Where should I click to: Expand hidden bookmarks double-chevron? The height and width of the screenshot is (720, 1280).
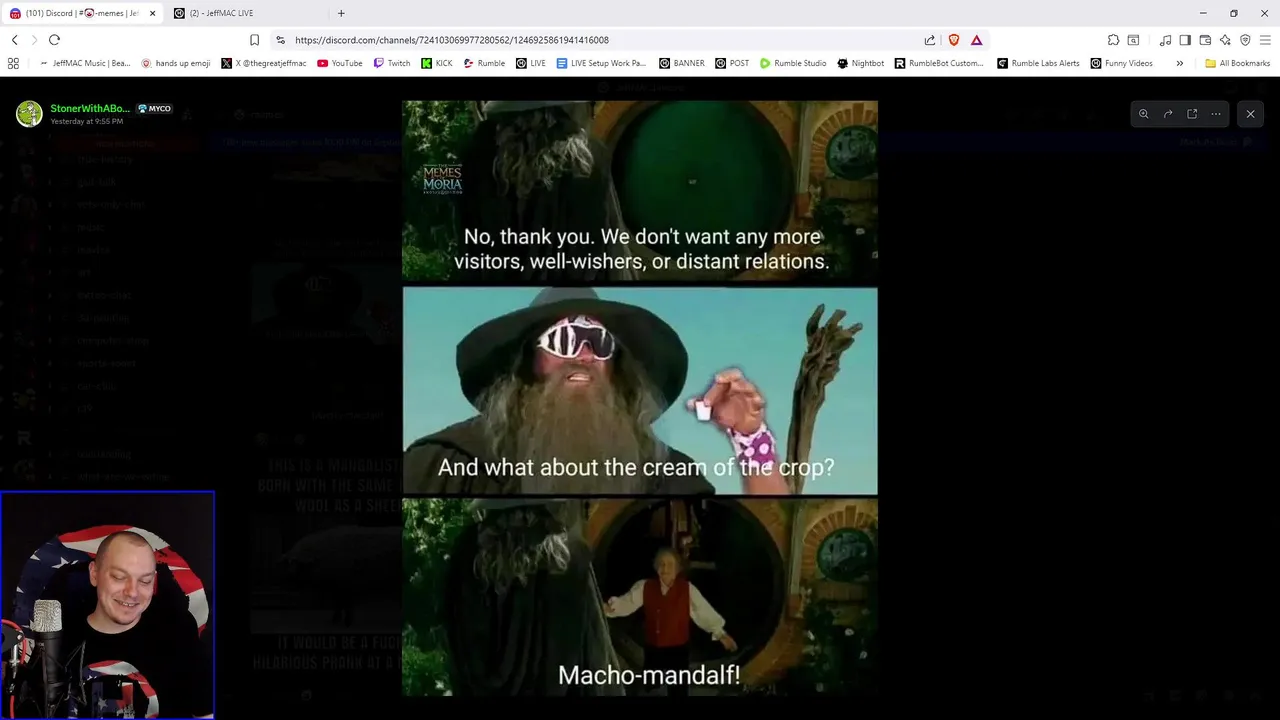tap(1180, 63)
